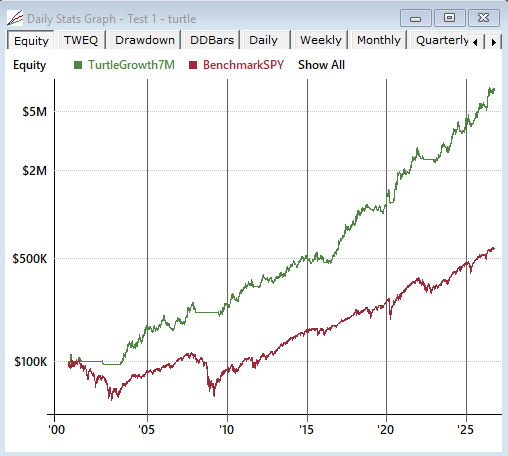508x456 pixels.
Task: Click the '20 year axis label
Action: 386,430
